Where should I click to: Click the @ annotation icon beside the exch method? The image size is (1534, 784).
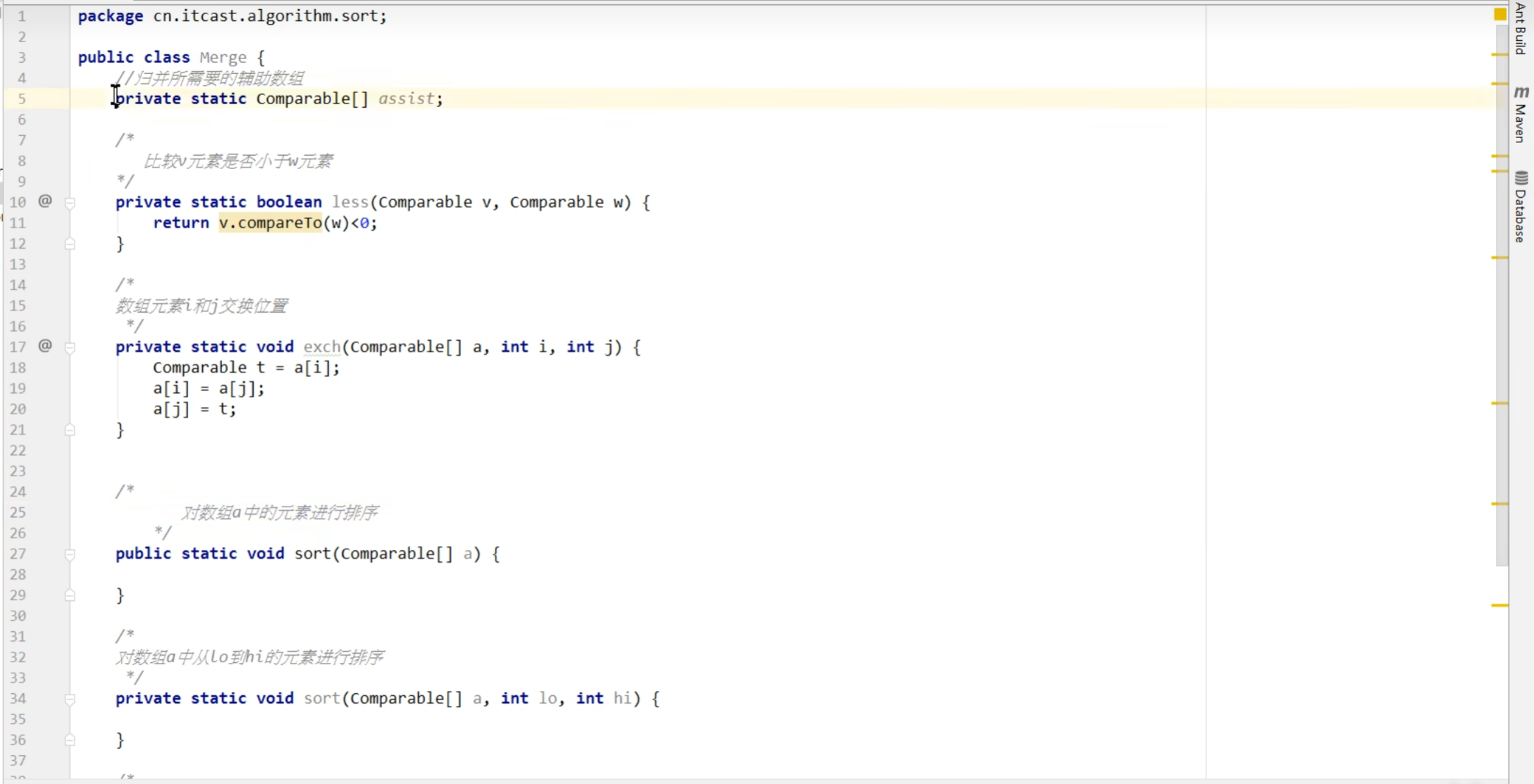[x=45, y=347]
